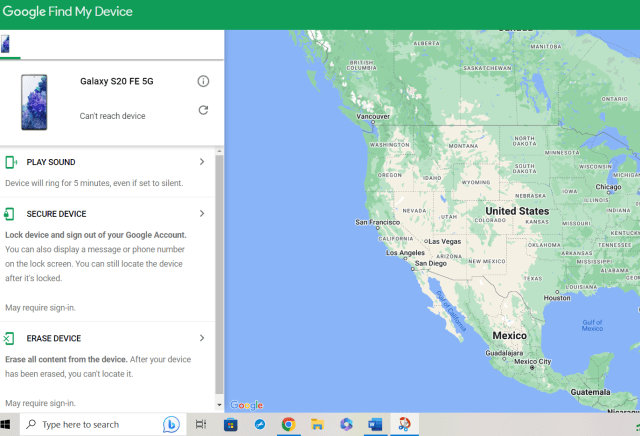Open Task View from the taskbar
The height and width of the screenshot is (436, 640).
[201, 424]
